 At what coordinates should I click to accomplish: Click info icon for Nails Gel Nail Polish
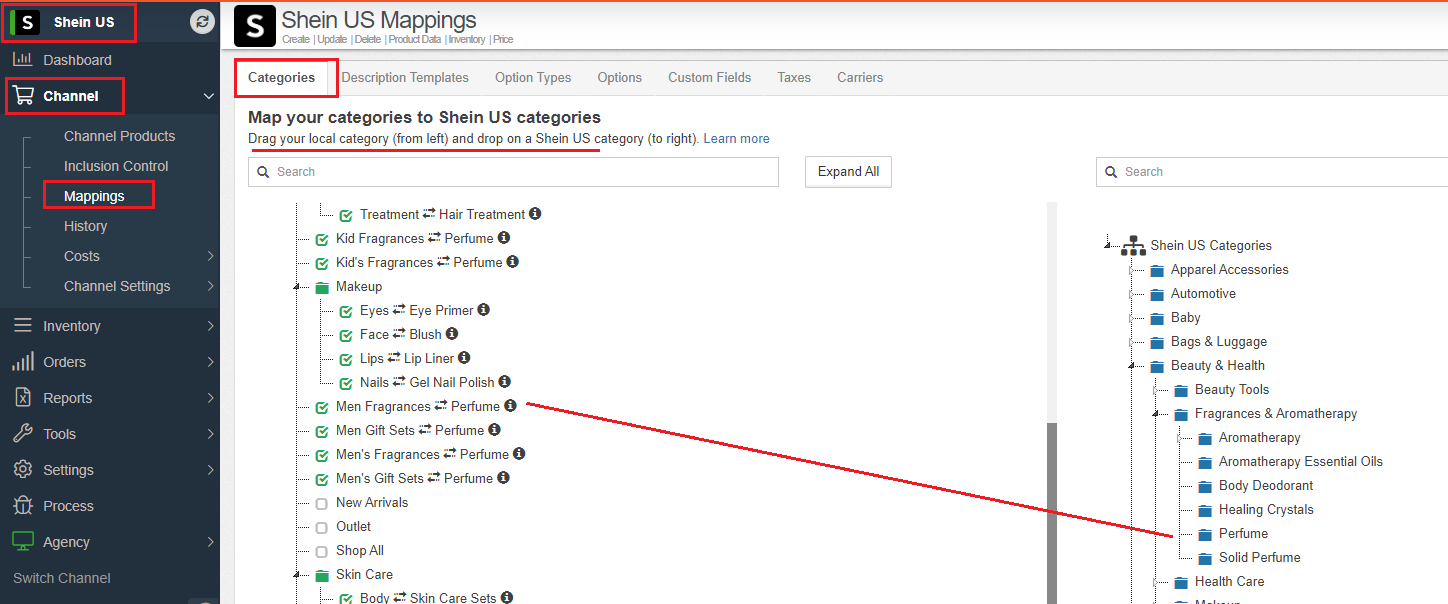click(x=505, y=382)
